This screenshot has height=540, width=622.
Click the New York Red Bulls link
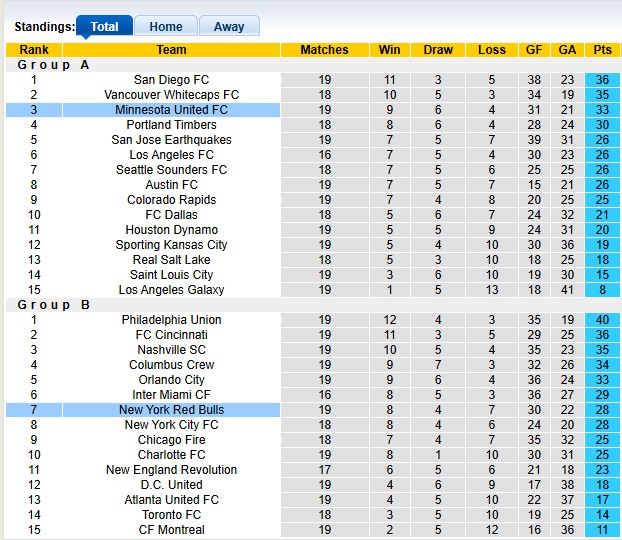coord(171,410)
